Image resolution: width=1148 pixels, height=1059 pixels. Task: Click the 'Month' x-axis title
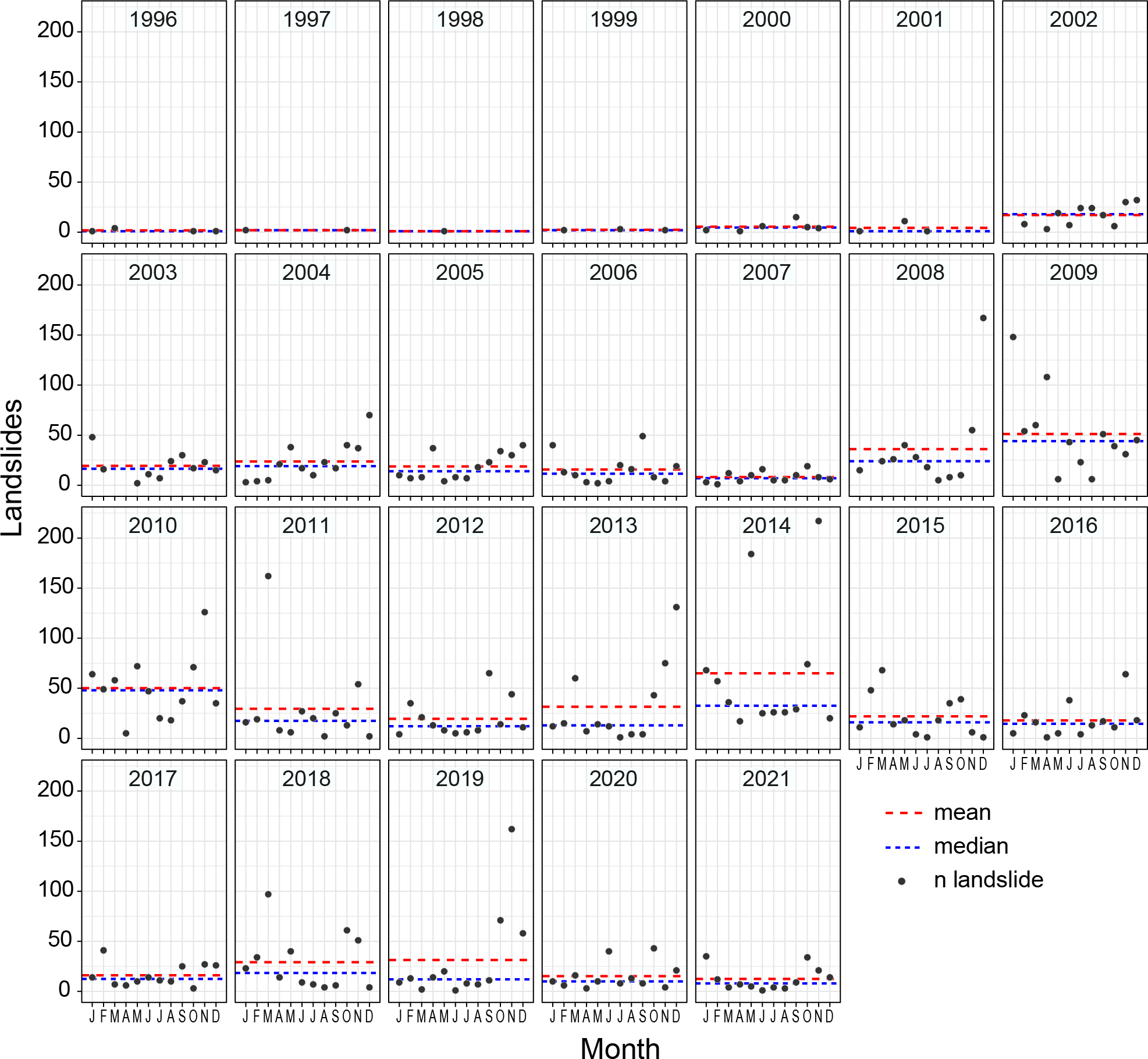tap(620, 1047)
